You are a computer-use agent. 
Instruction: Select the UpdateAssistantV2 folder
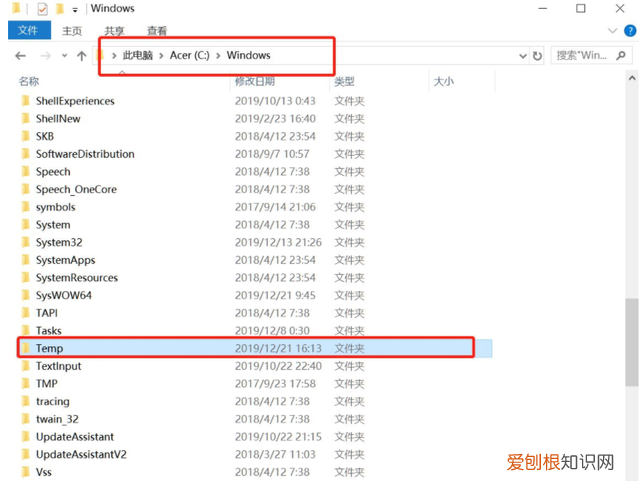81,454
